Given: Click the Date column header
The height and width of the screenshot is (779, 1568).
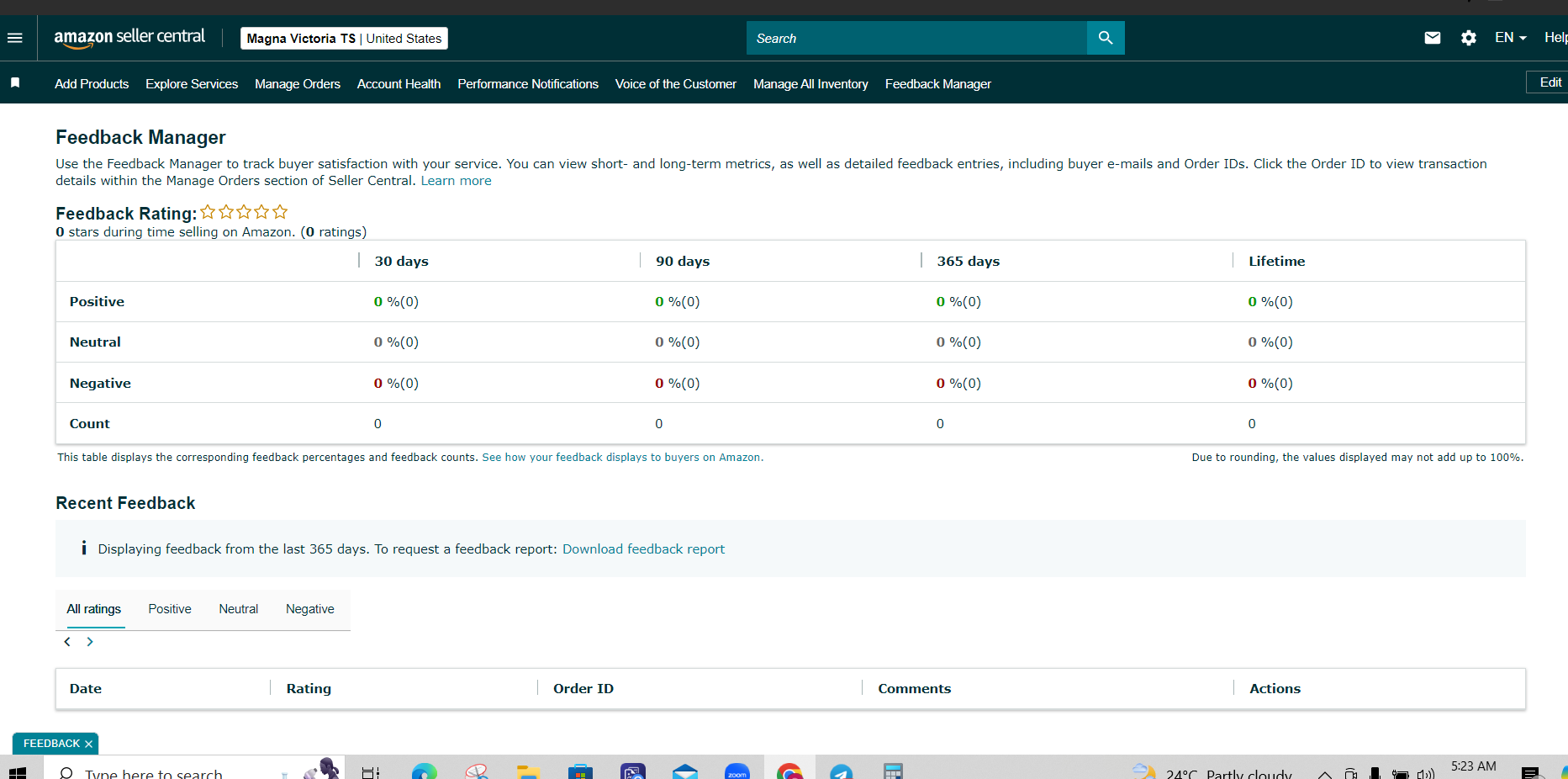Looking at the screenshot, I should (x=86, y=689).
